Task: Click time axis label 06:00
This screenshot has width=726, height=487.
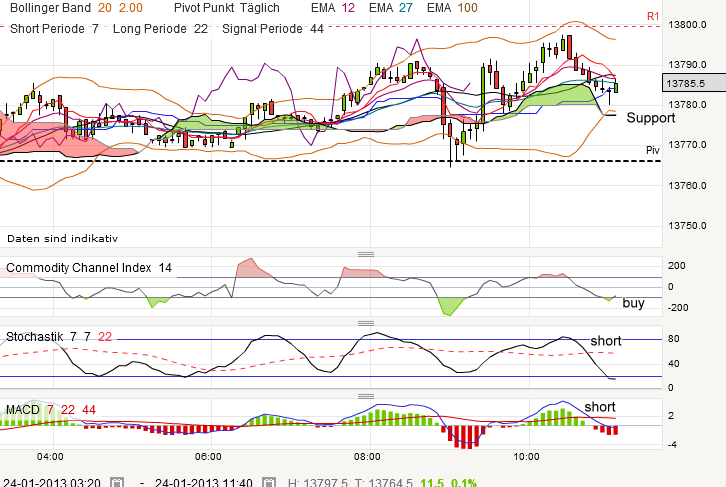Action: click(x=208, y=457)
